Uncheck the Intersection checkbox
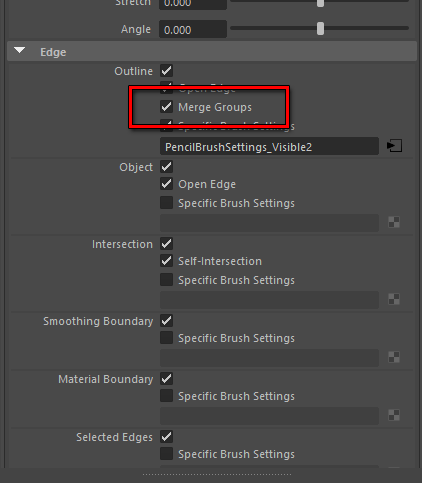Viewport: 422px width, 483px height. 166,244
